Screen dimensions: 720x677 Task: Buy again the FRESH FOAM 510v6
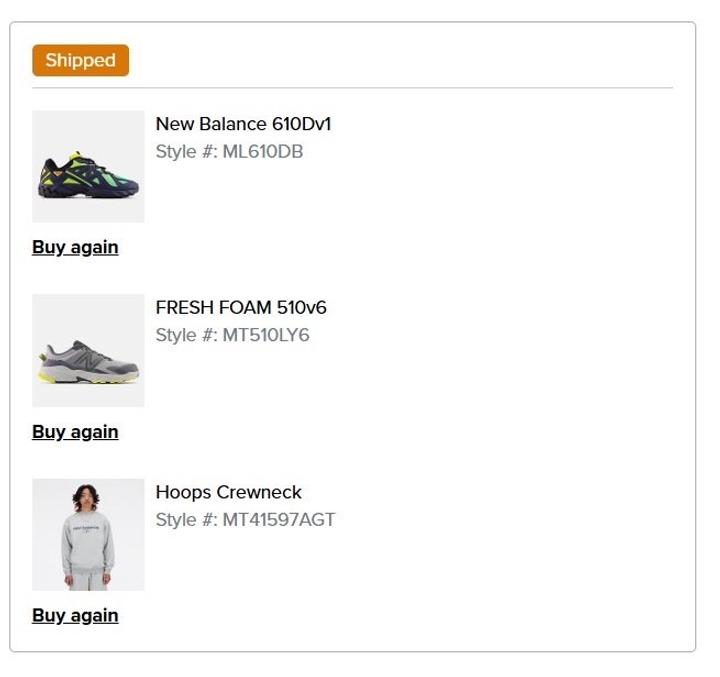pyautogui.click(x=75, y=431)
